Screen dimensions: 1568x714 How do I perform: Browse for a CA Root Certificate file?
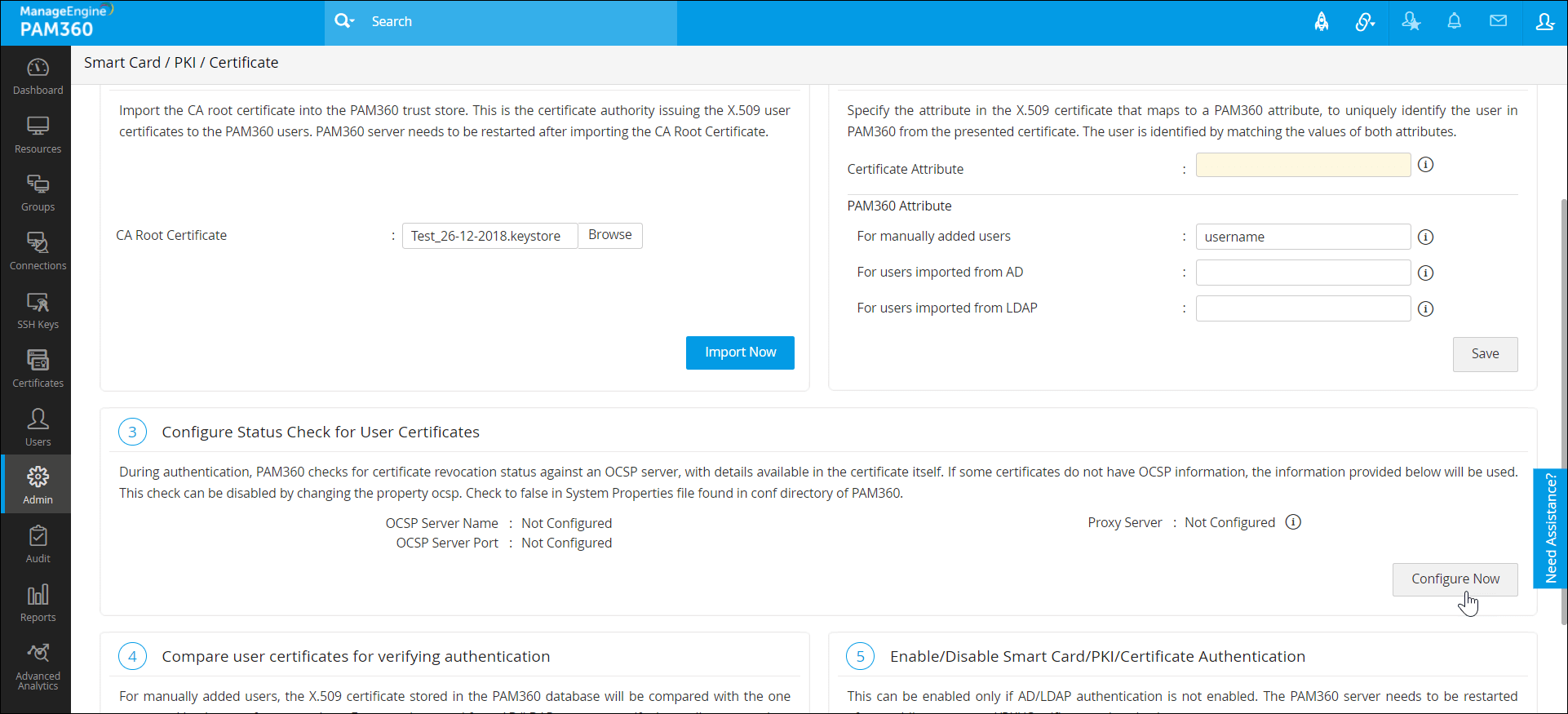pyautogui.click(x=610, y=235)
